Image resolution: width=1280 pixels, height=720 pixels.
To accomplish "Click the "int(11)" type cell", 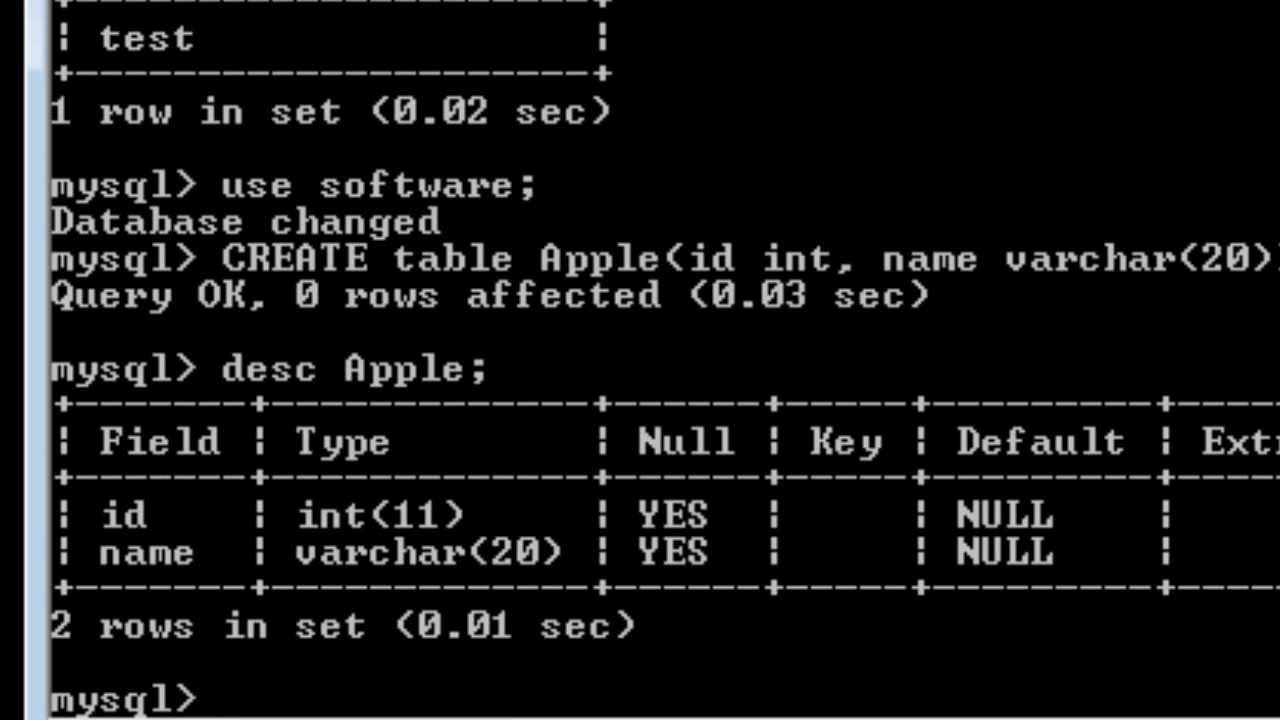I will (x=380, y=516).
